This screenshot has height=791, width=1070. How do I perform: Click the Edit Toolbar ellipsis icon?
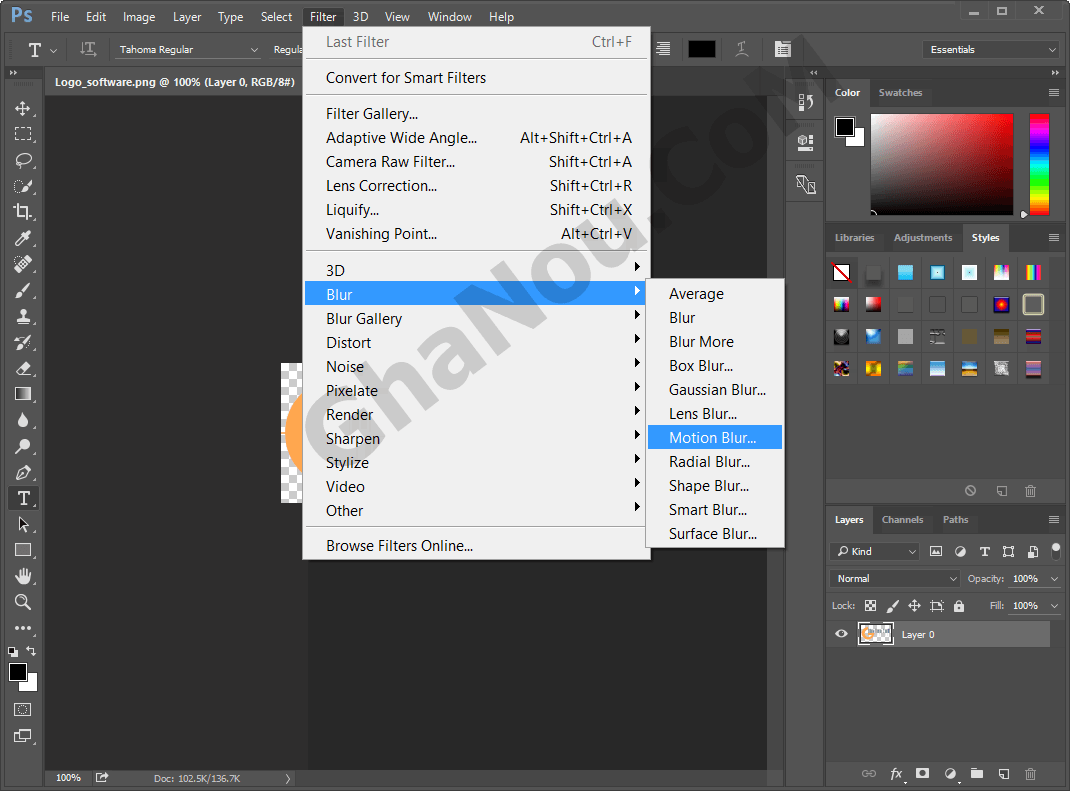[x=23, y=628]
